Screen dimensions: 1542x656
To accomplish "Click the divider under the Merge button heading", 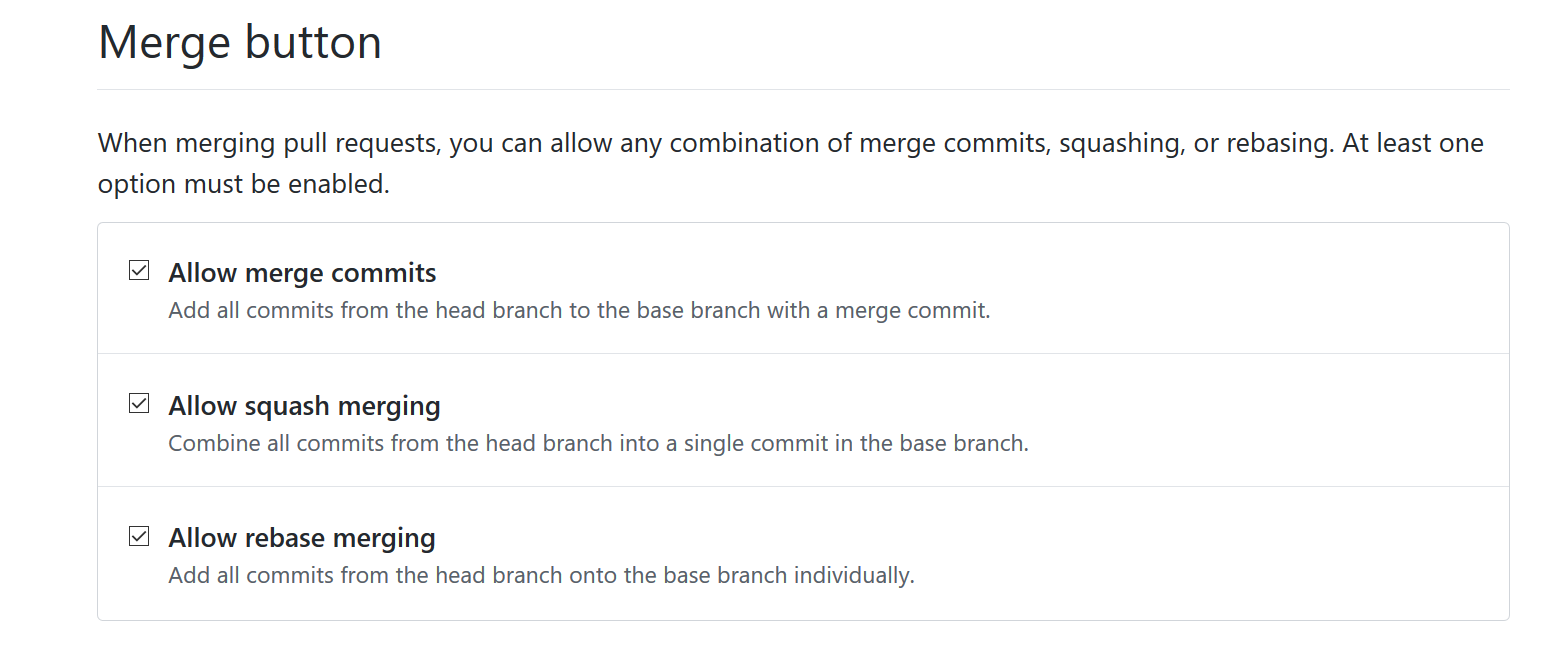I will tap(800, 90).
